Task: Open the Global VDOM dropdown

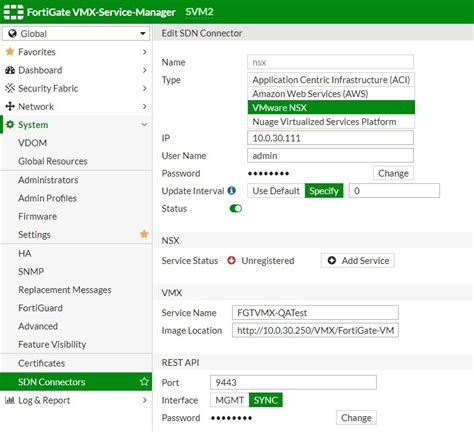Action: 76,34
